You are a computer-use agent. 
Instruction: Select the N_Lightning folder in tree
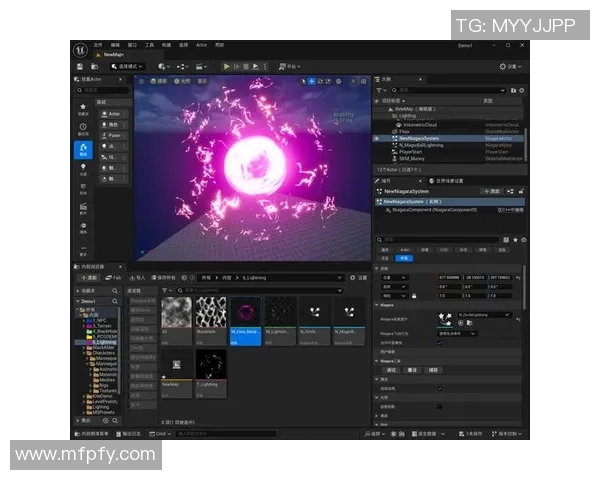click(104, 341)
